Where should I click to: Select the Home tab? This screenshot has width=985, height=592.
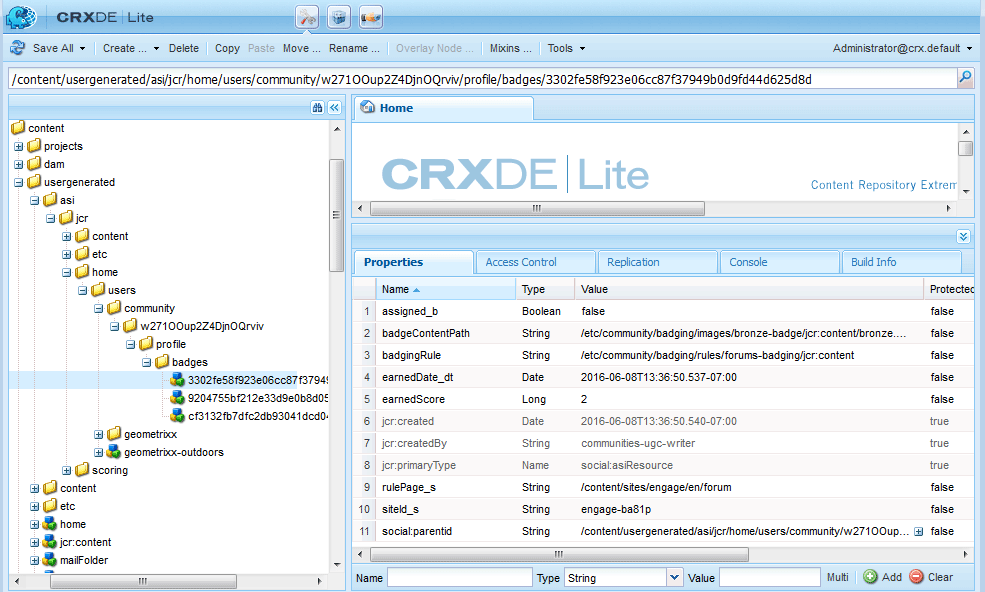pos(444,108)
